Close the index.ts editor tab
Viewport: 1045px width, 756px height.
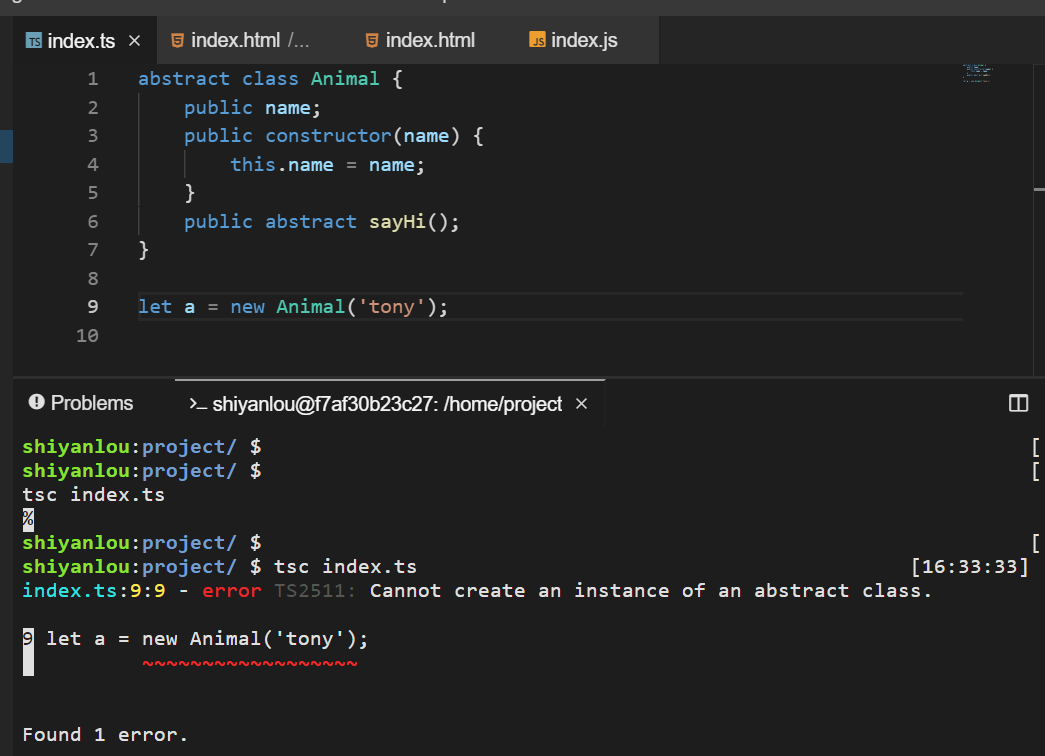tap(135, 41)
